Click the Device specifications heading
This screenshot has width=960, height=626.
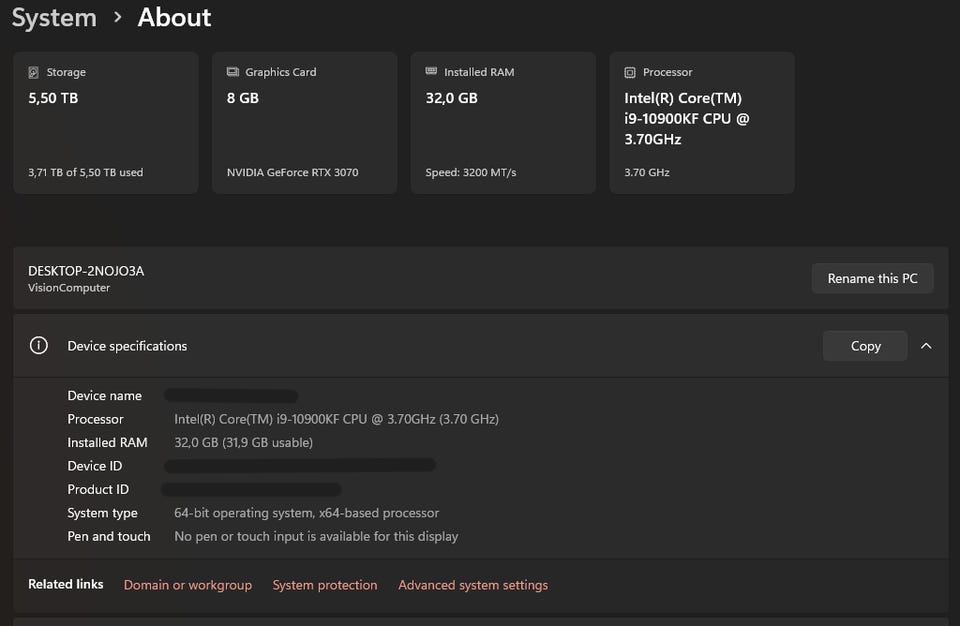pyautogui.click(x=127, y=346)
